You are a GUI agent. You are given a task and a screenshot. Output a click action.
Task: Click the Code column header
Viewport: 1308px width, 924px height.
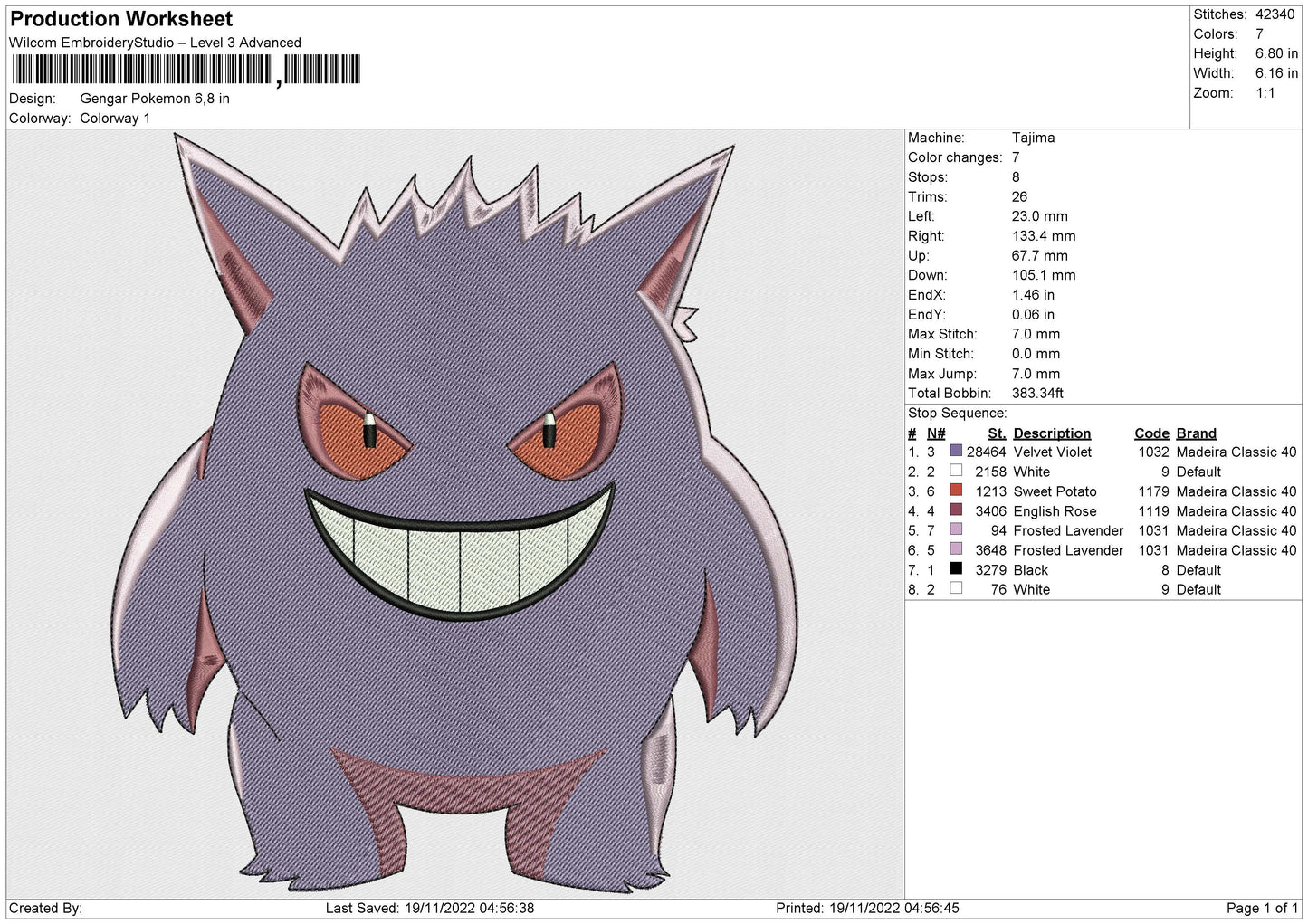click(1150, 433)
